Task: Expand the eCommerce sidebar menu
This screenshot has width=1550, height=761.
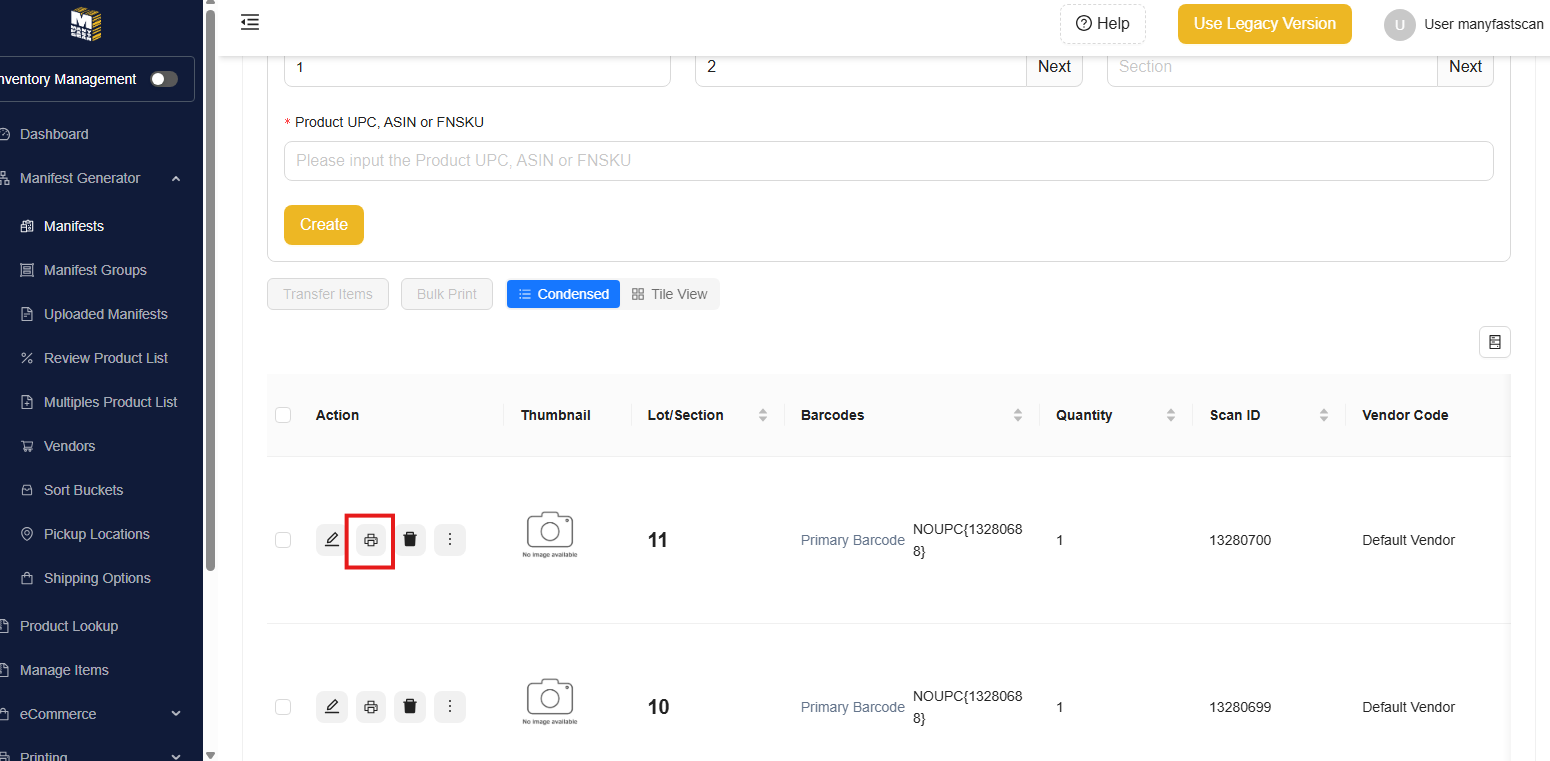Action: pyautogui.click(x=176, y=714)
